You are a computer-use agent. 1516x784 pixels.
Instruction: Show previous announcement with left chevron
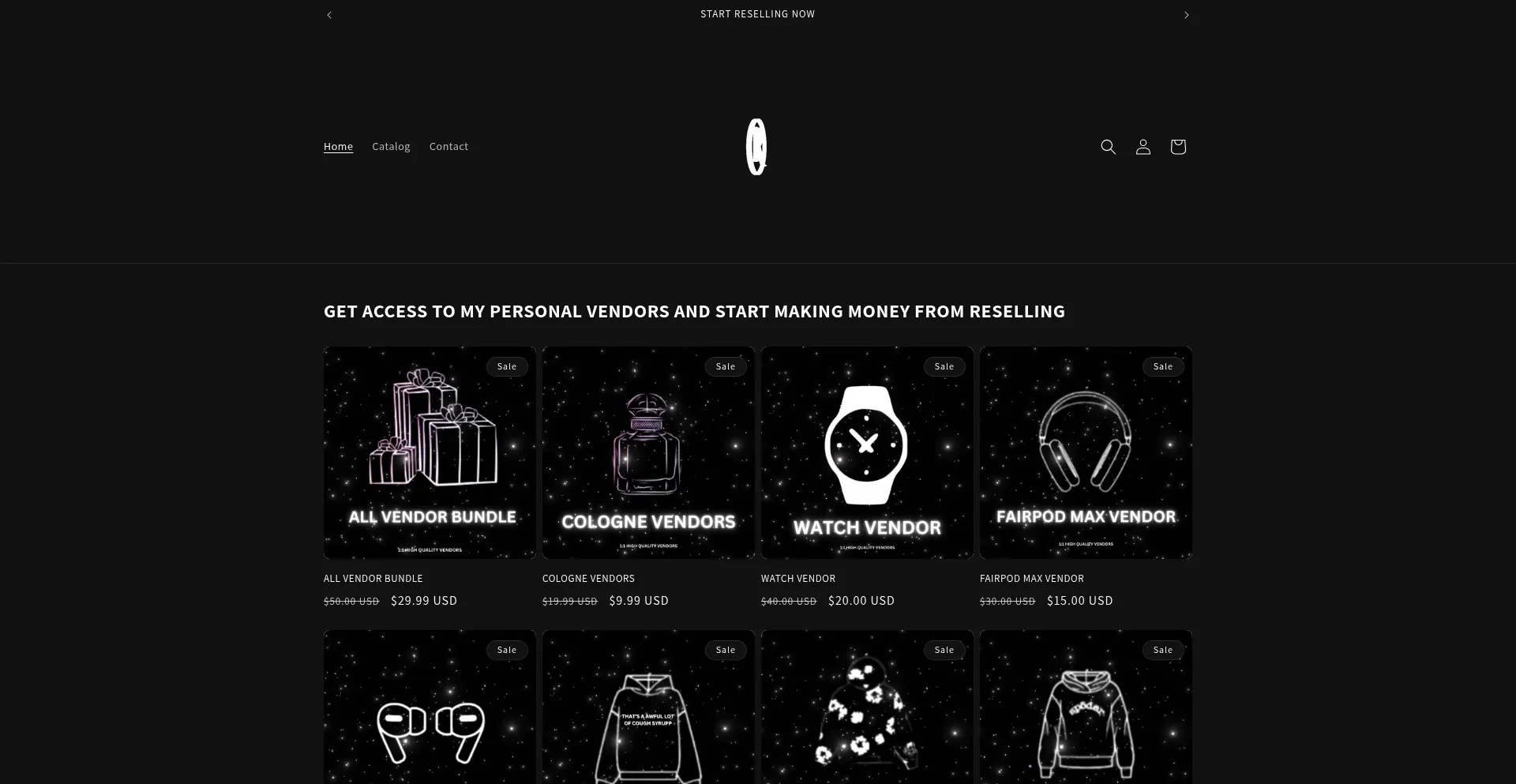(x=329, y=15)
